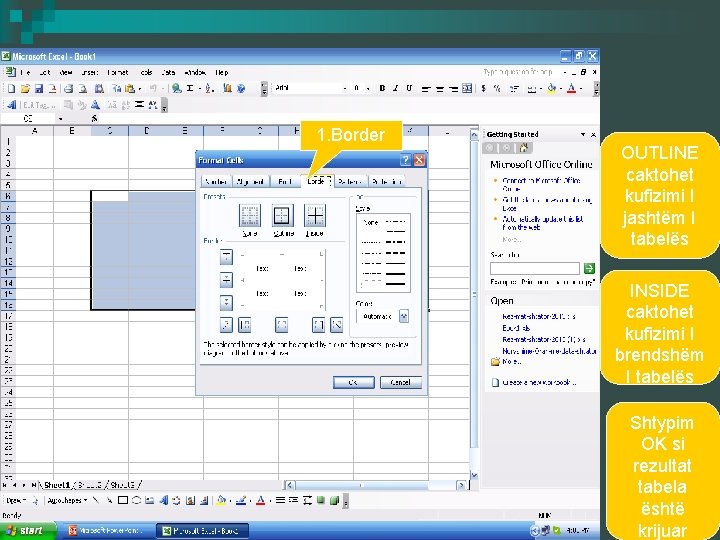720x540 pixels.
Task: Open the Draw menu on Drawing toolbar
Action: [16, 501]
